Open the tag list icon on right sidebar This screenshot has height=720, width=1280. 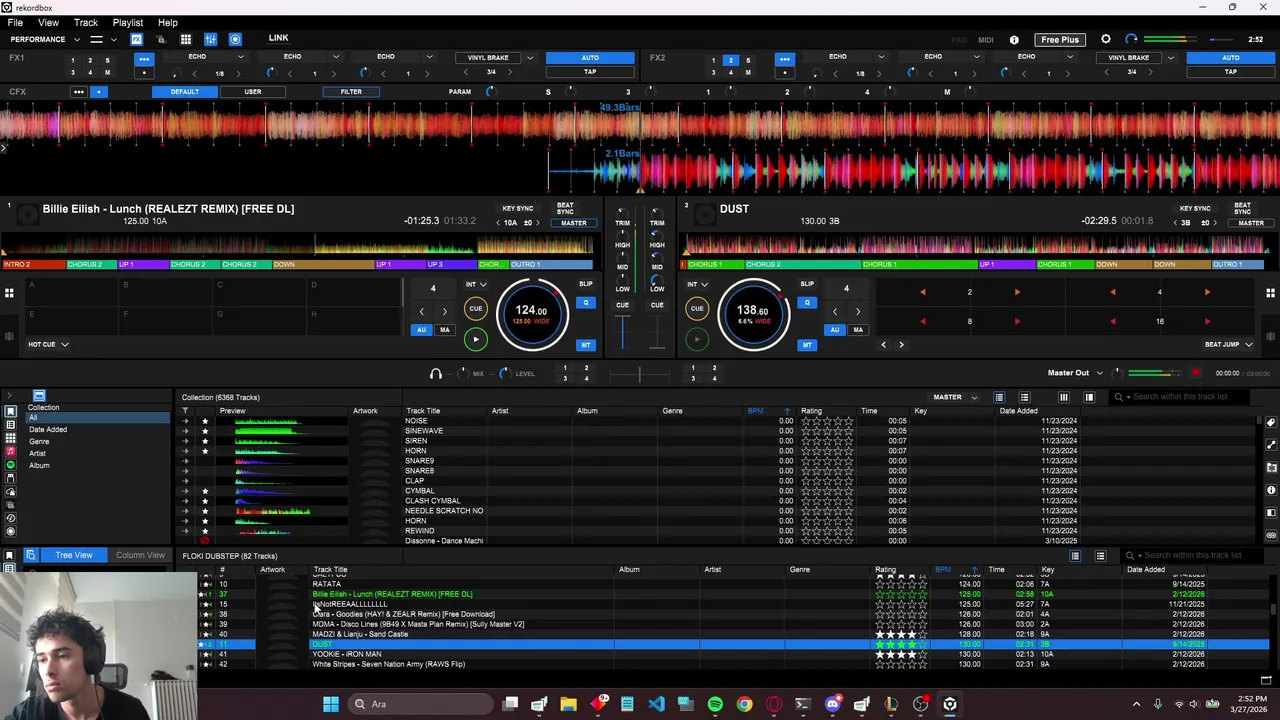pyautogui.click(x=1271, y=423)
